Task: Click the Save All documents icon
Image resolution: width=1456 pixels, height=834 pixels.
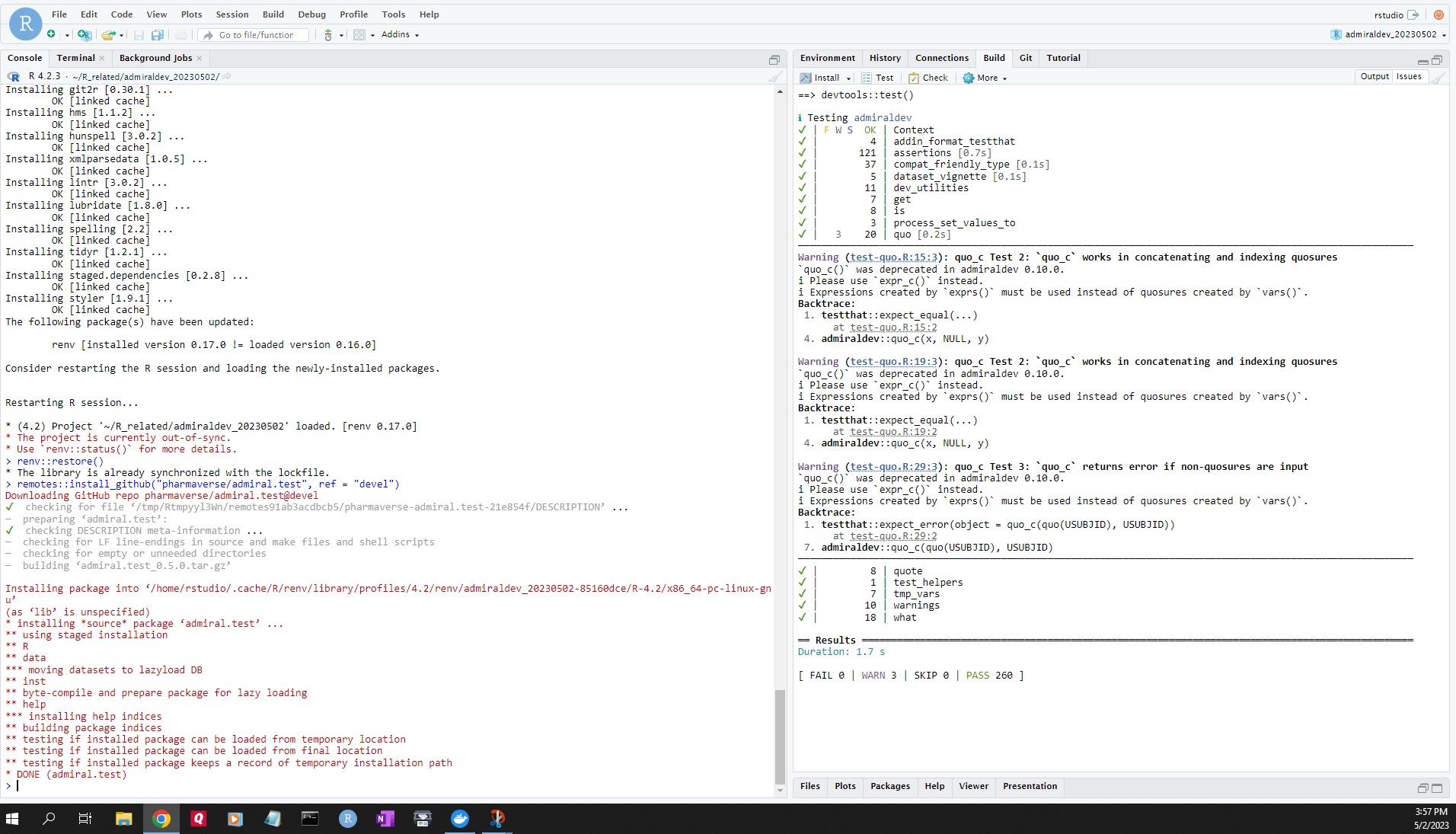Action: coord(157,35)
